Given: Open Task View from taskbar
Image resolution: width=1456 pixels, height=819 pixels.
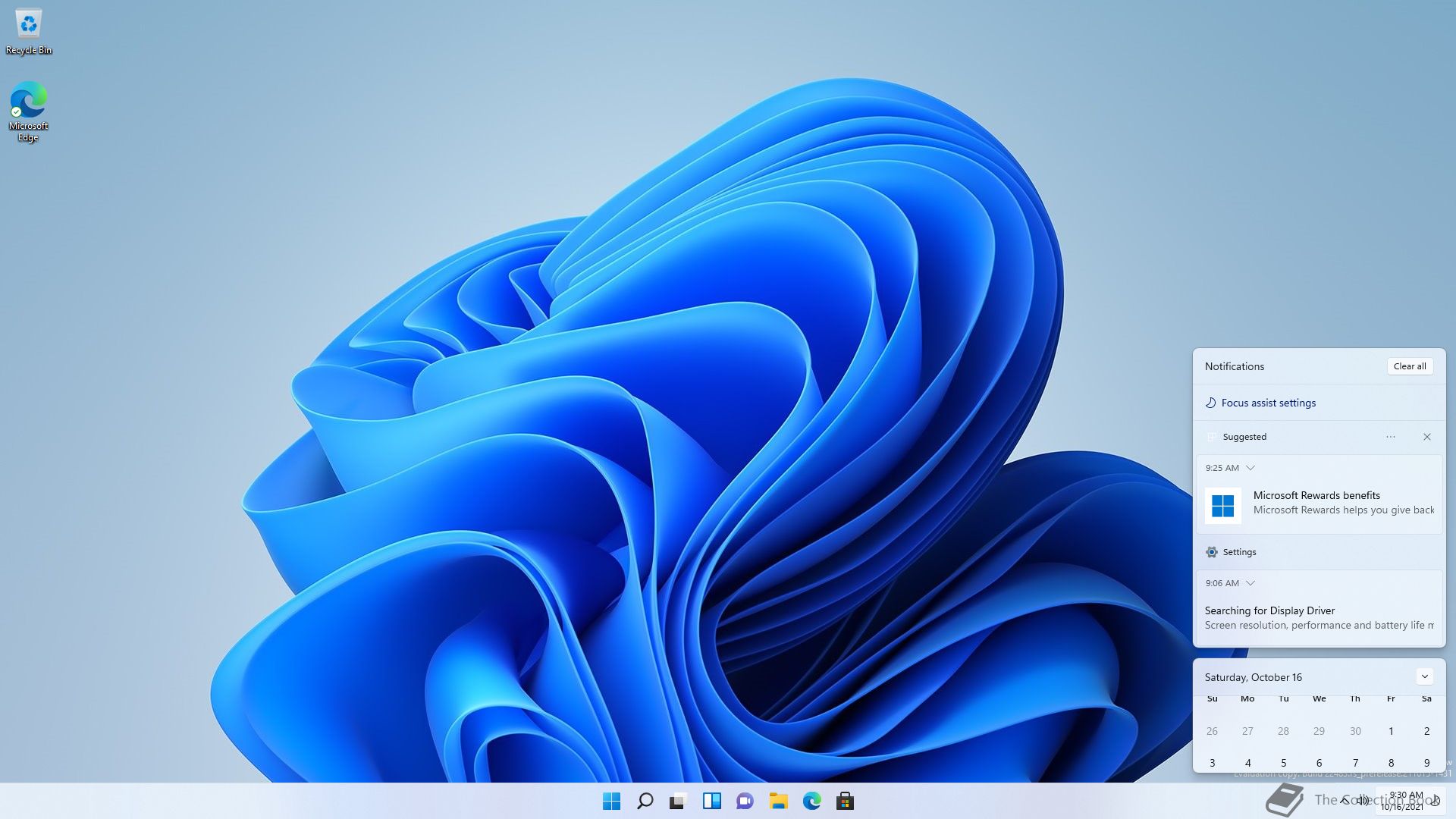Looking at the screenshot, I should tap(678, 801).
